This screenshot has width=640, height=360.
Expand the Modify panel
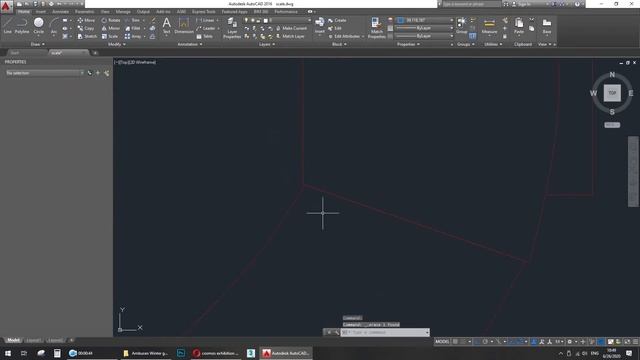tap(116, 44)
